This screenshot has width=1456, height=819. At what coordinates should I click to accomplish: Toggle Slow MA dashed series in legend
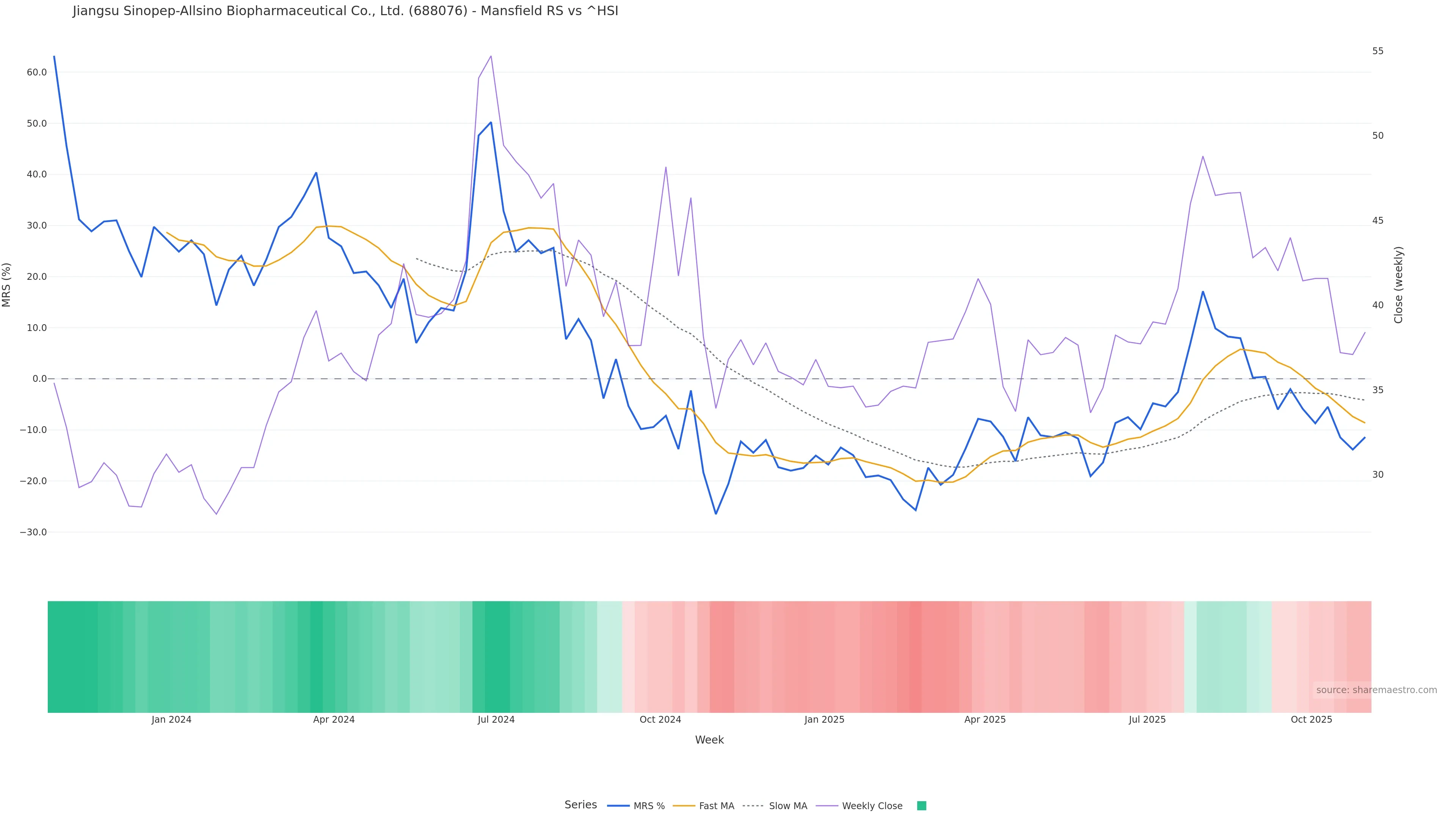click(775, 806)
